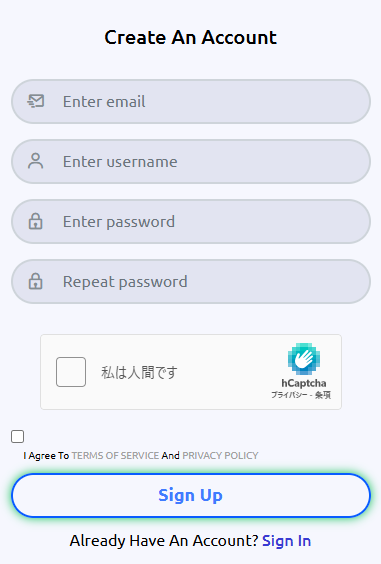Focus the Enter password input field
The height and width of the screenshot is (564, 381).
click(191, 222)
